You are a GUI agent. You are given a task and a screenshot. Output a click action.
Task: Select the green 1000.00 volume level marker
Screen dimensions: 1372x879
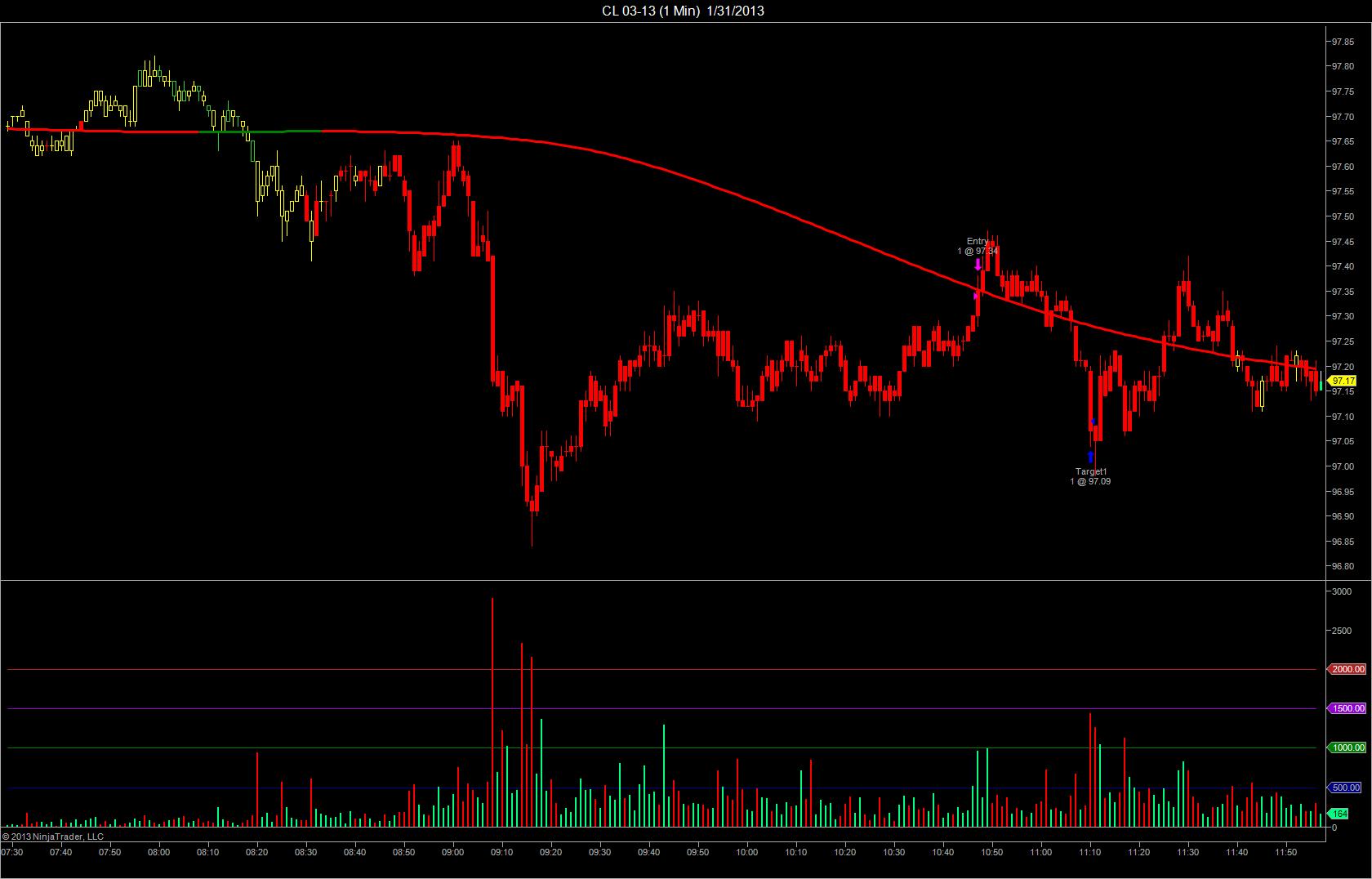1347,747
